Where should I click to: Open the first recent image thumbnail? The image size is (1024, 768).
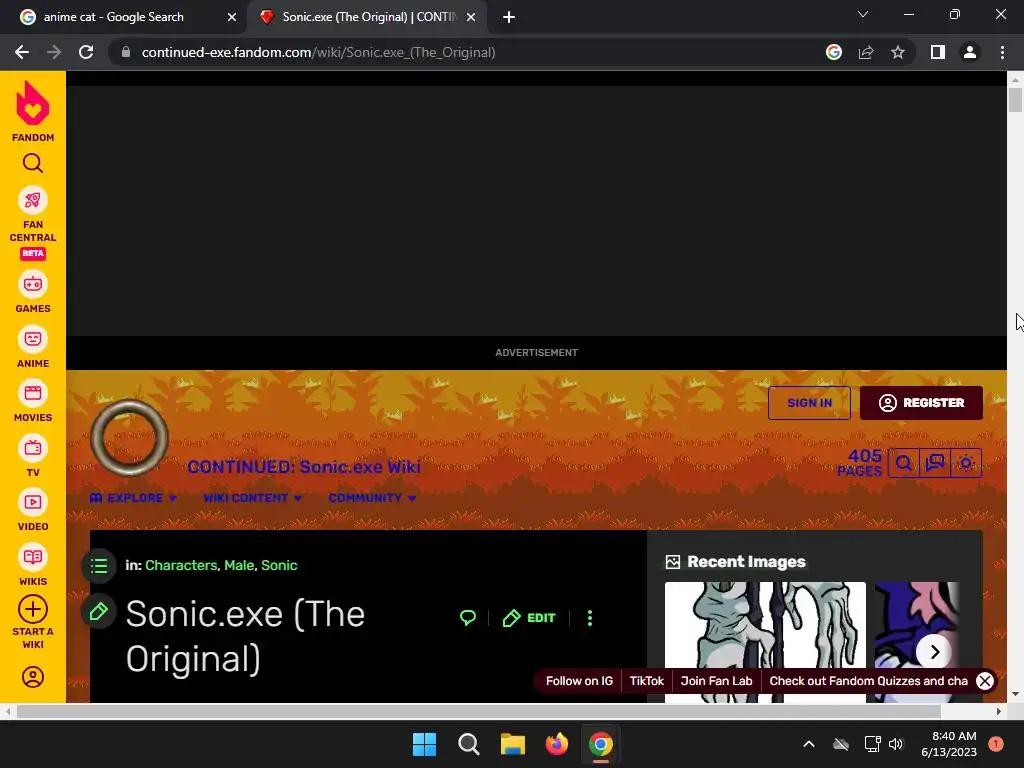765,642
